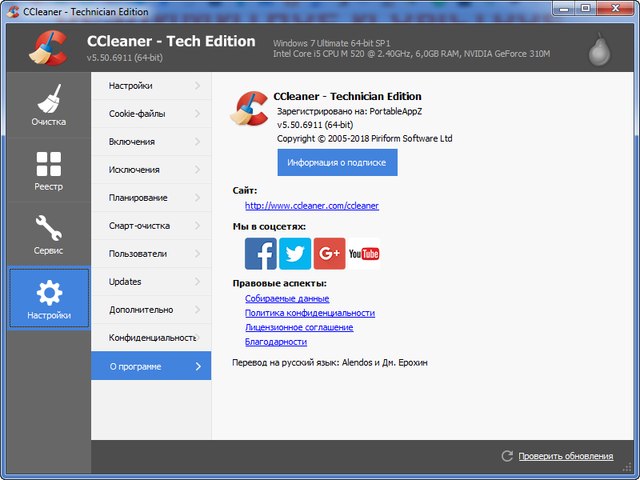
Task: Open the Google Plus social icon
Action: (x=329, y=254)
